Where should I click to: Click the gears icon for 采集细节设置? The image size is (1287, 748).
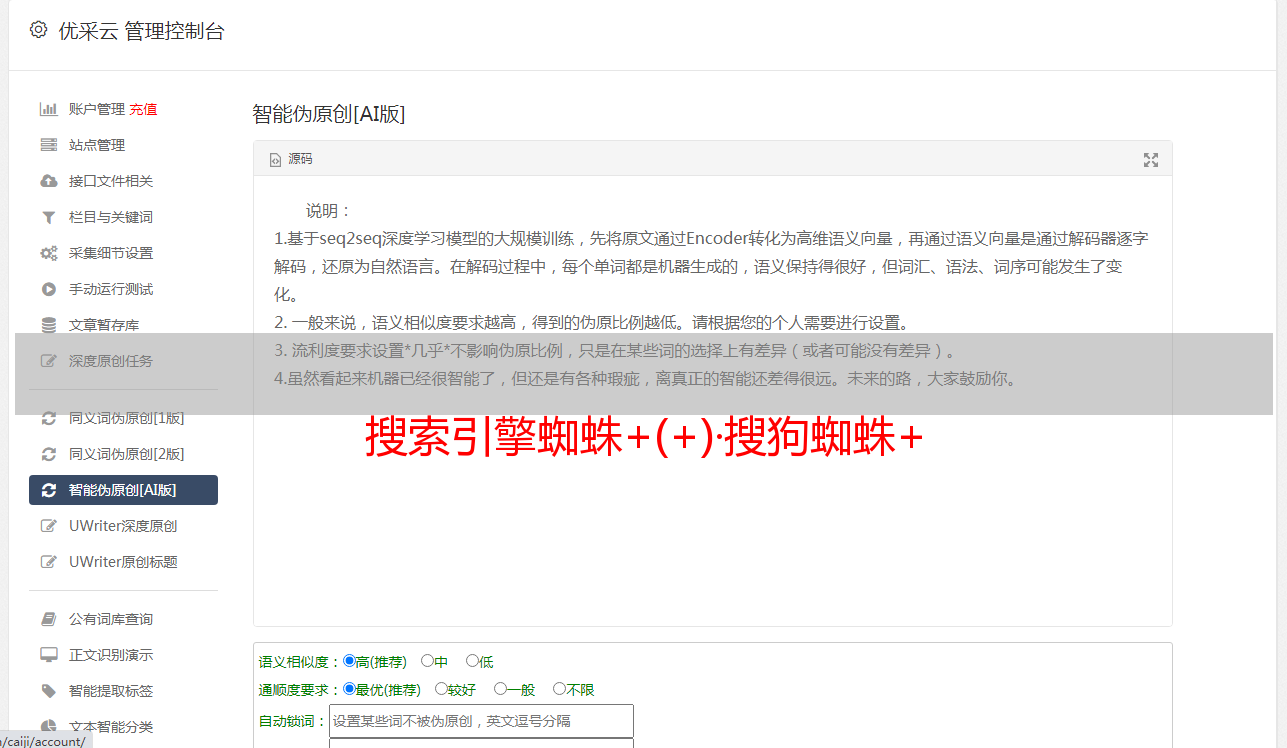48,253
